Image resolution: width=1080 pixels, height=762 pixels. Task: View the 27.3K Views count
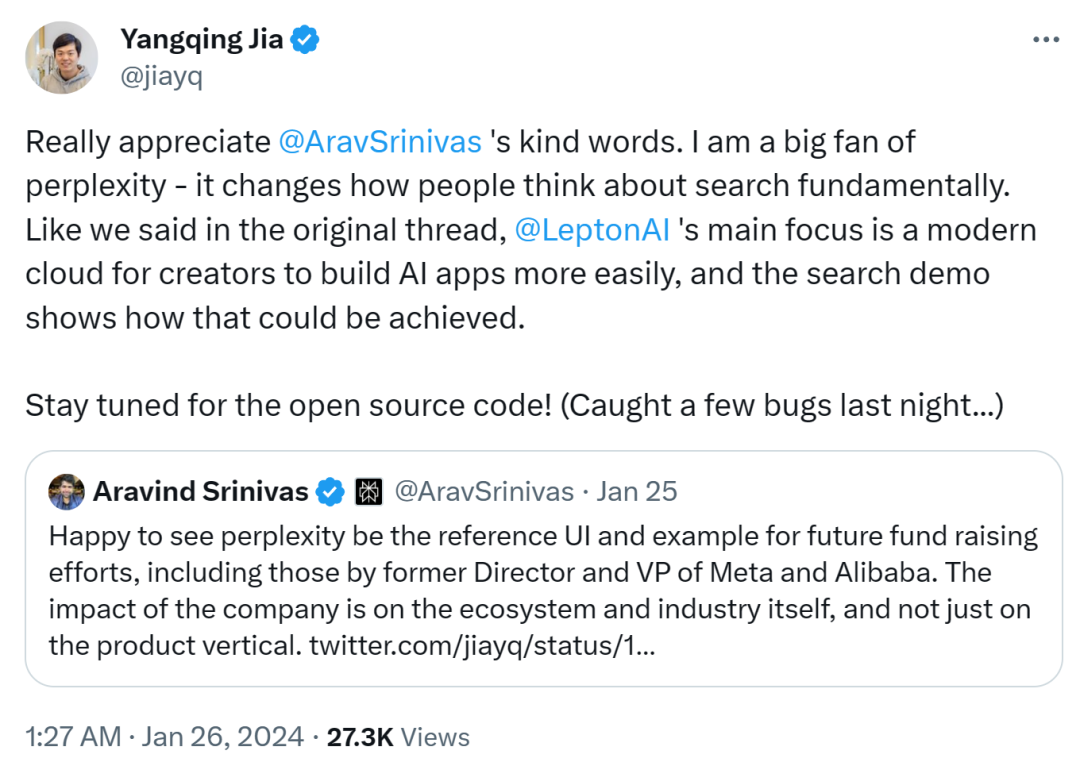click(398, 737)
